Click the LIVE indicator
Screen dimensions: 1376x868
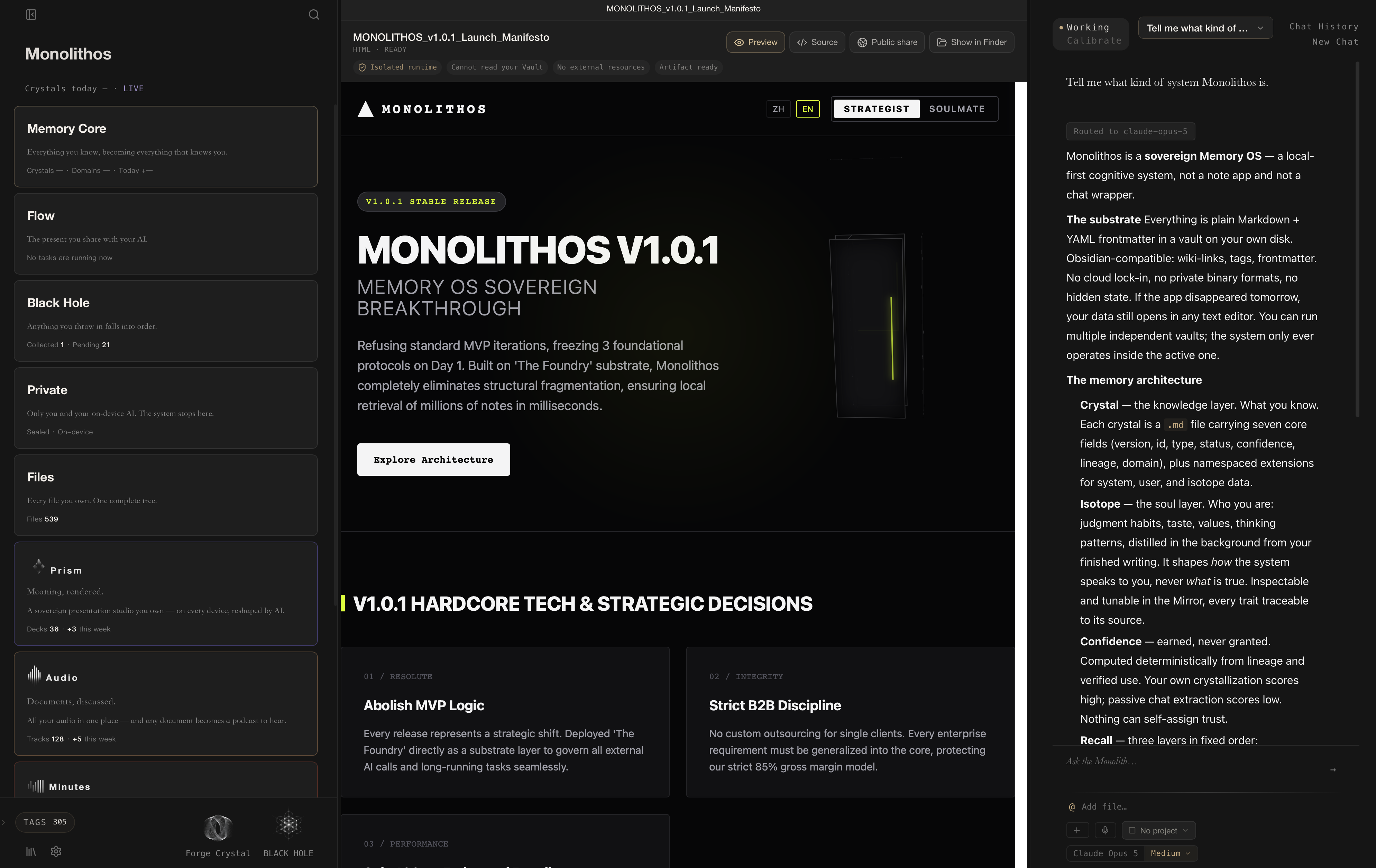click(x=134, y=89)
